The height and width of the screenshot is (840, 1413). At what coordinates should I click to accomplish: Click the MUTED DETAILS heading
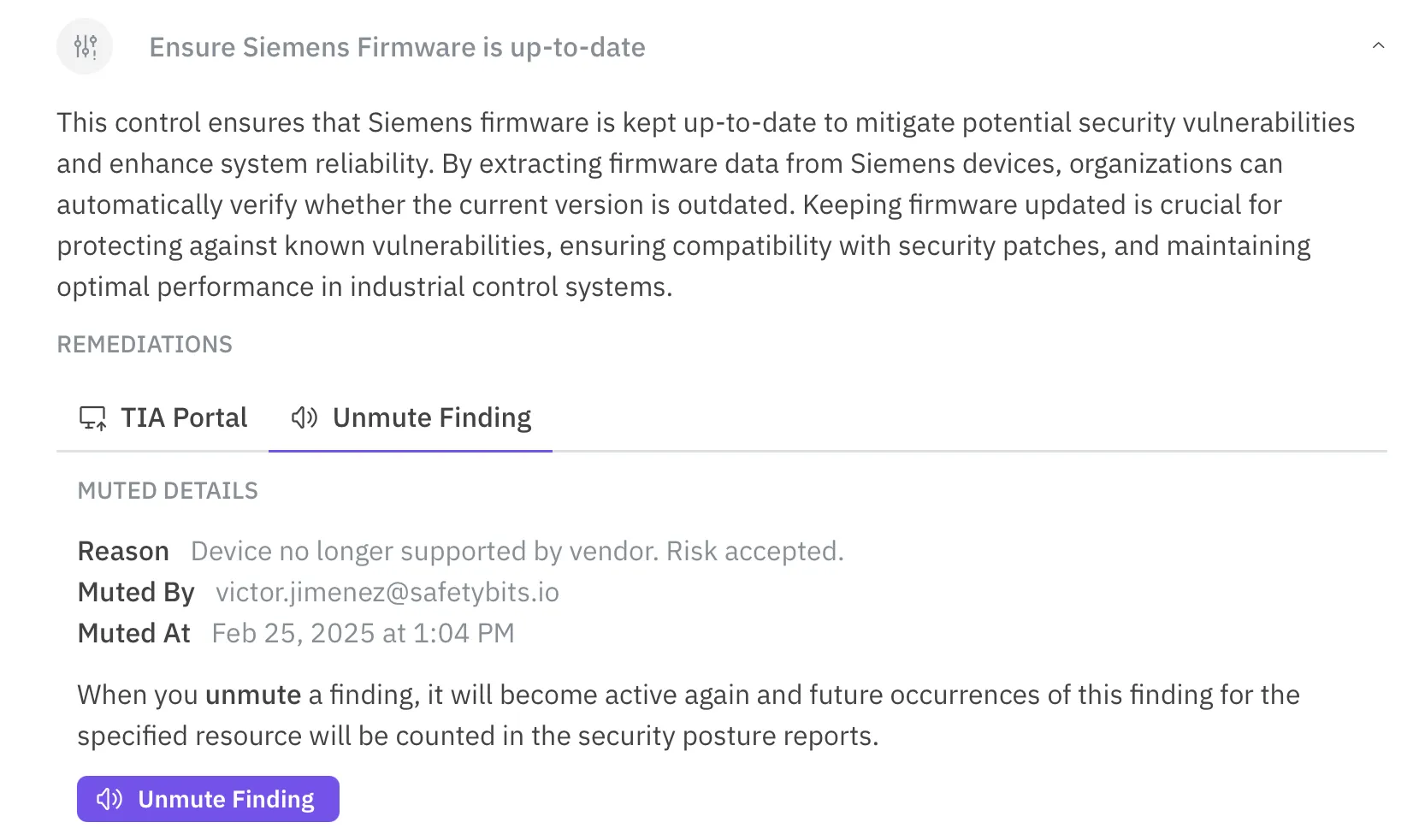click(x=168, y=491)
